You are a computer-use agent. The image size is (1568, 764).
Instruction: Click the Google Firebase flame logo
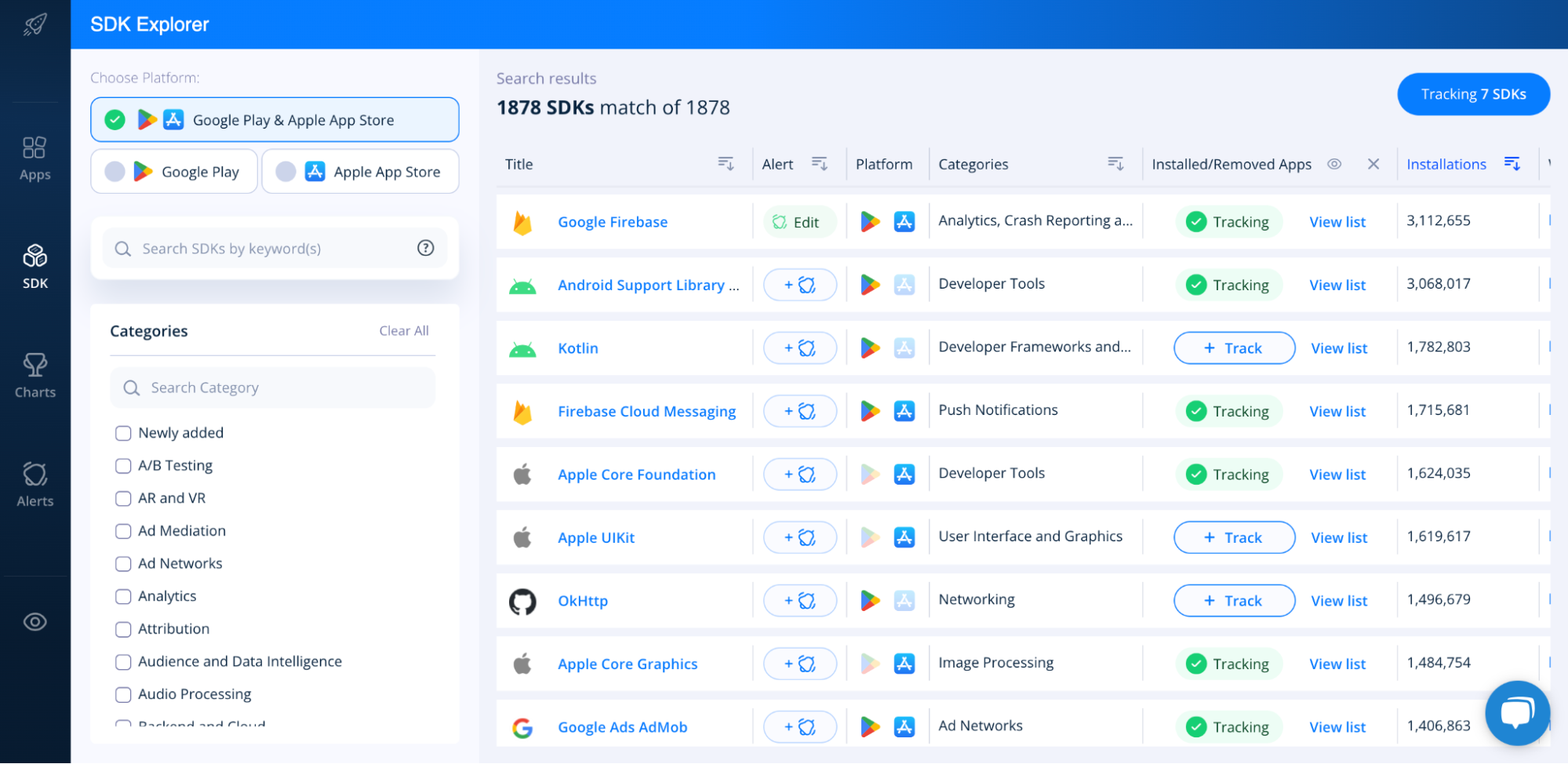[522, 223]
